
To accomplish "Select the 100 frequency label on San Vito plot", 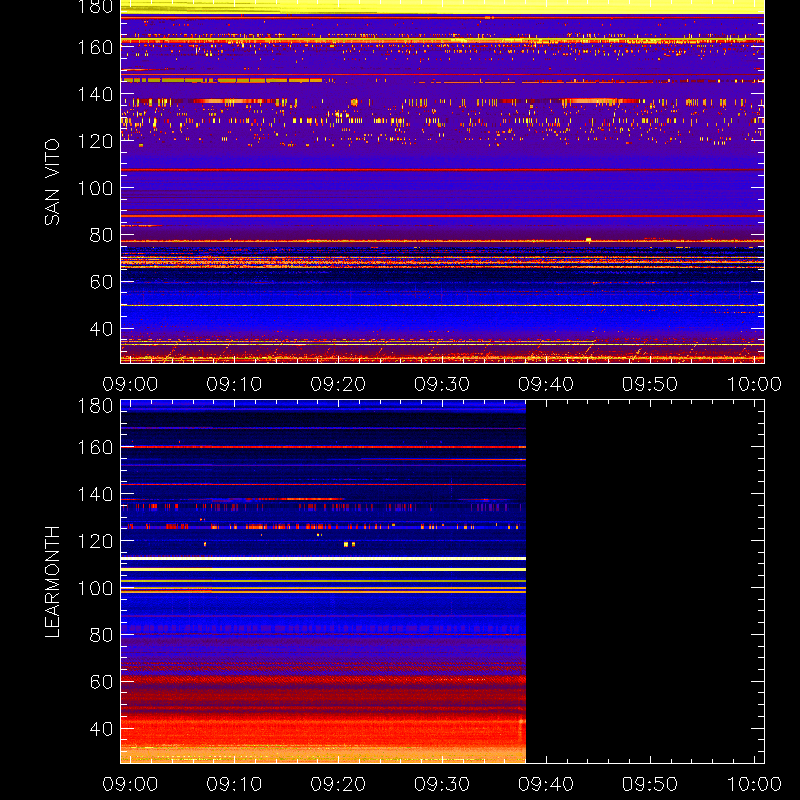I will (x=95, y=188).
